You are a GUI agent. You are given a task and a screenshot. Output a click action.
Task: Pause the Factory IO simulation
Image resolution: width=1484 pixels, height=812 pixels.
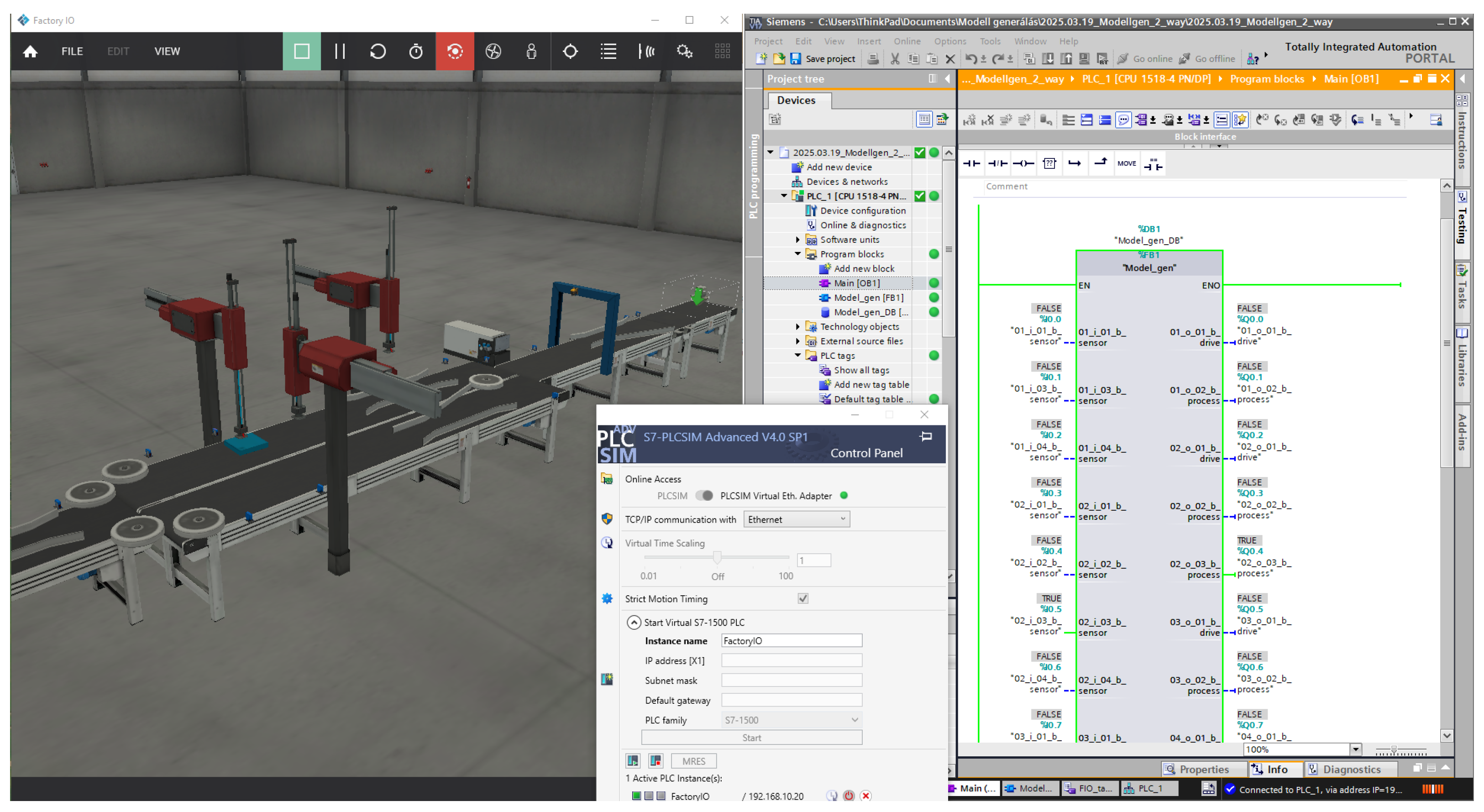tap(340, 51)
